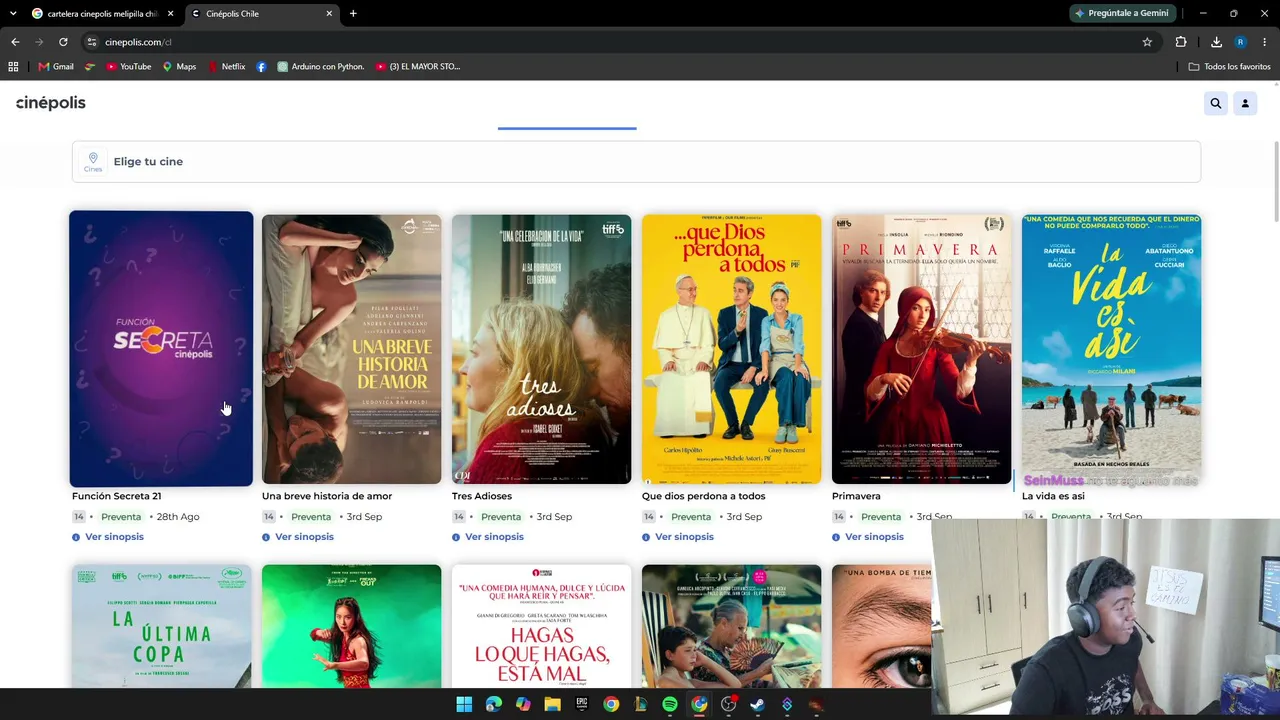Click the '28th Ago' date text

click(x=178, y=517)
